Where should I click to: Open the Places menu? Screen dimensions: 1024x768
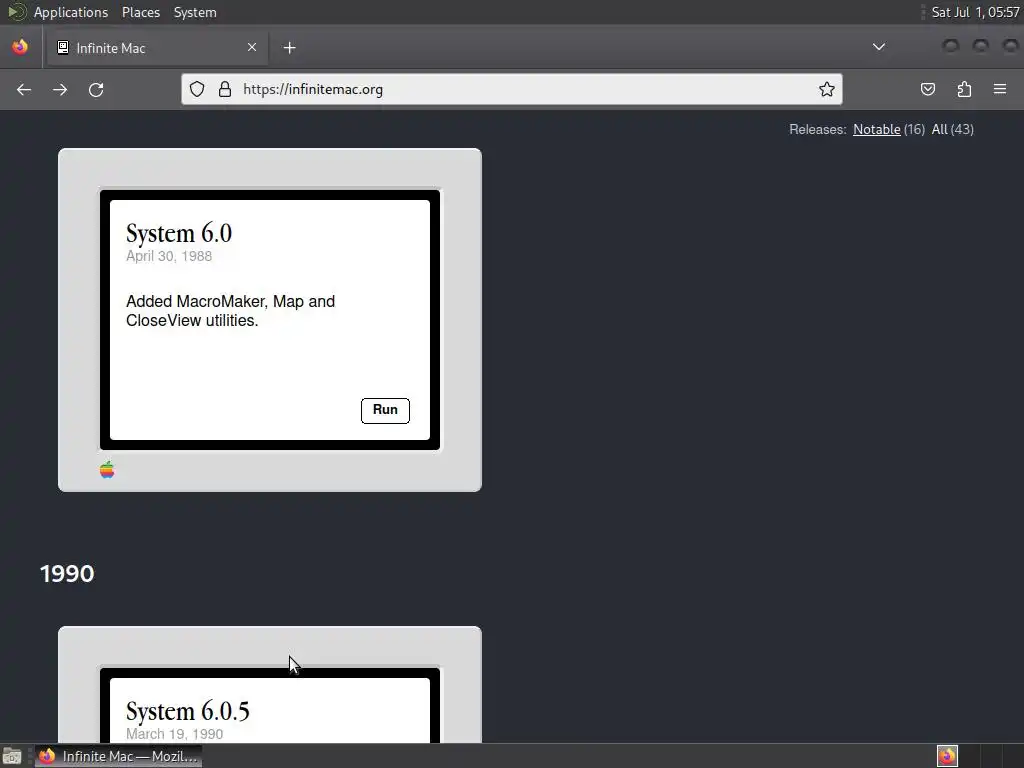[x=140, y=12]
